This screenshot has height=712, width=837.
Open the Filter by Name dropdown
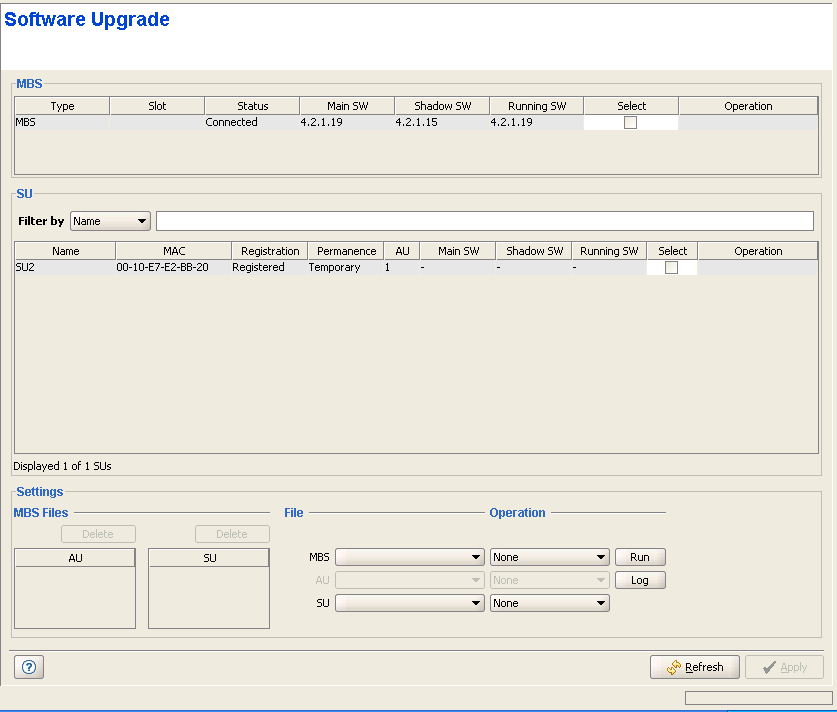(x=110, y=221)
